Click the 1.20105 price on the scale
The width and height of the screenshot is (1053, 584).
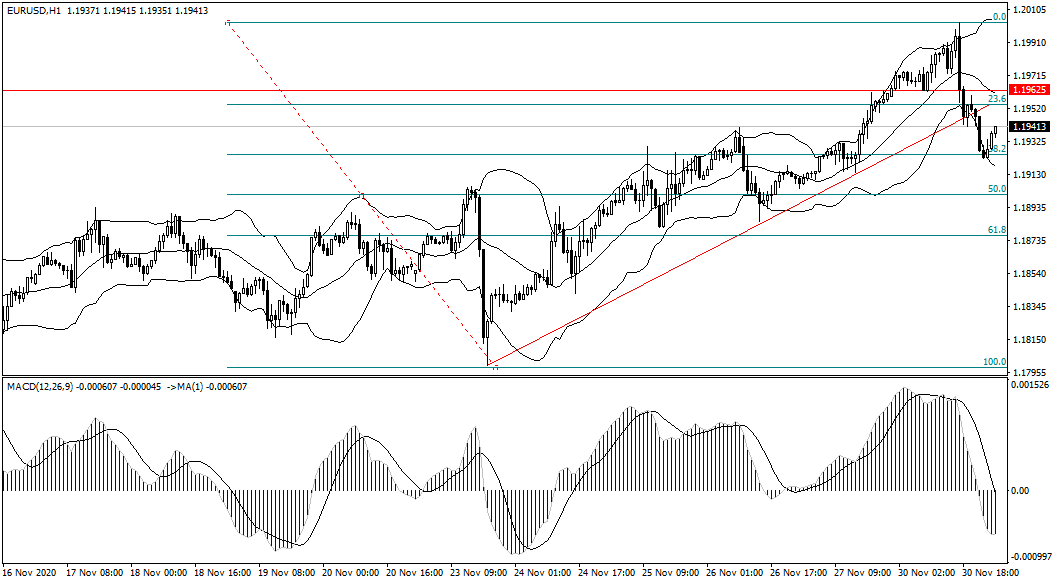click(1030, 10)
